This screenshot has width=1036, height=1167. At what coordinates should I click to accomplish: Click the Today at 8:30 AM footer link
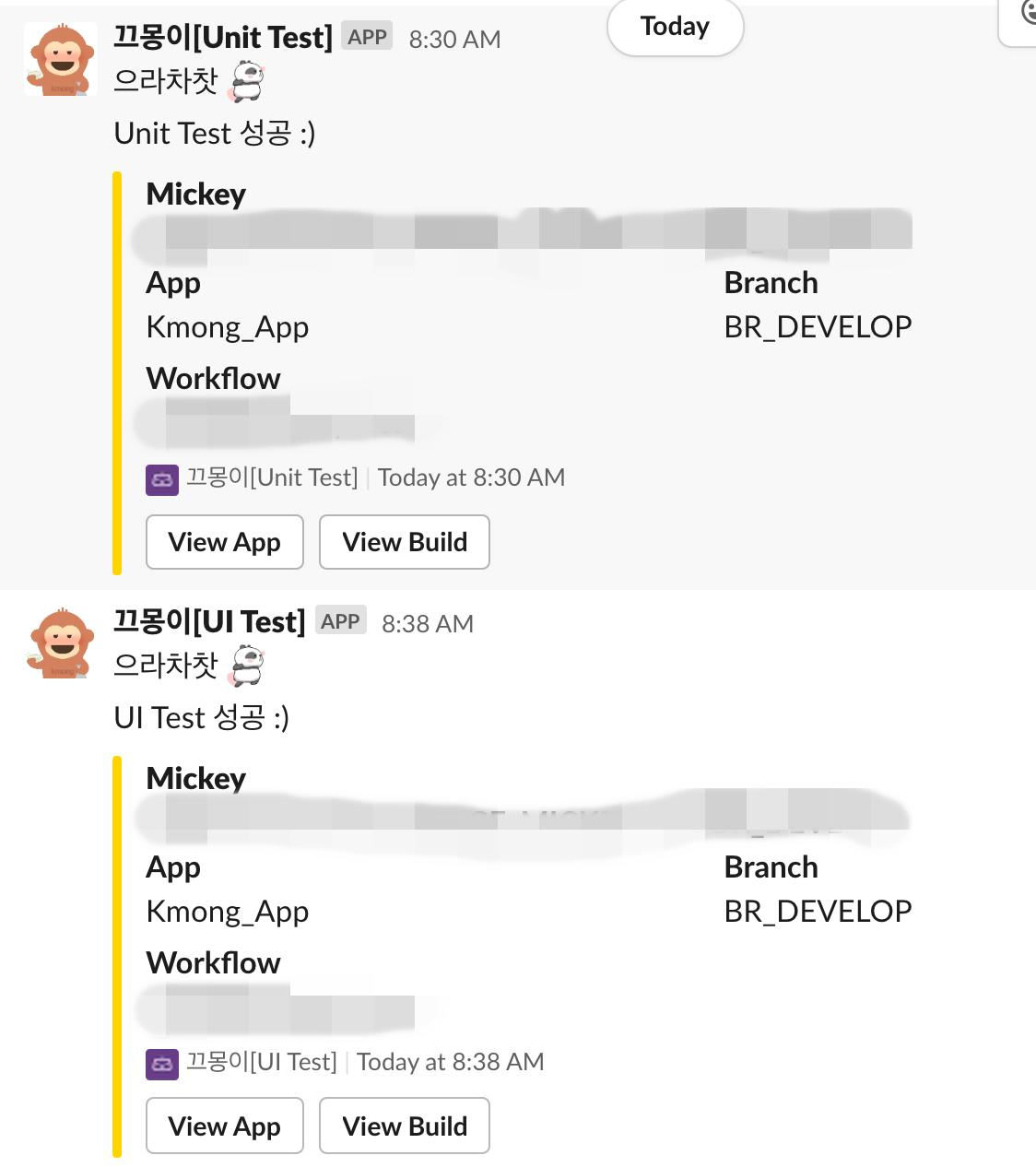click(470, 477)
